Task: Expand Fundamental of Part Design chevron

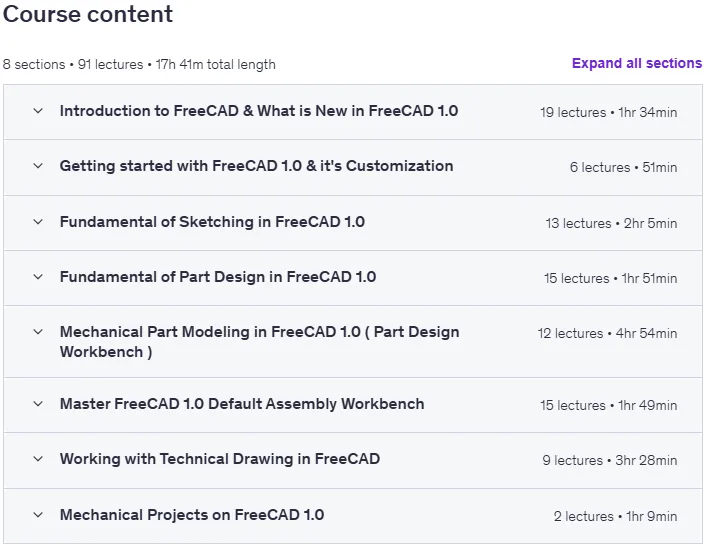Action: click(38, 277)
